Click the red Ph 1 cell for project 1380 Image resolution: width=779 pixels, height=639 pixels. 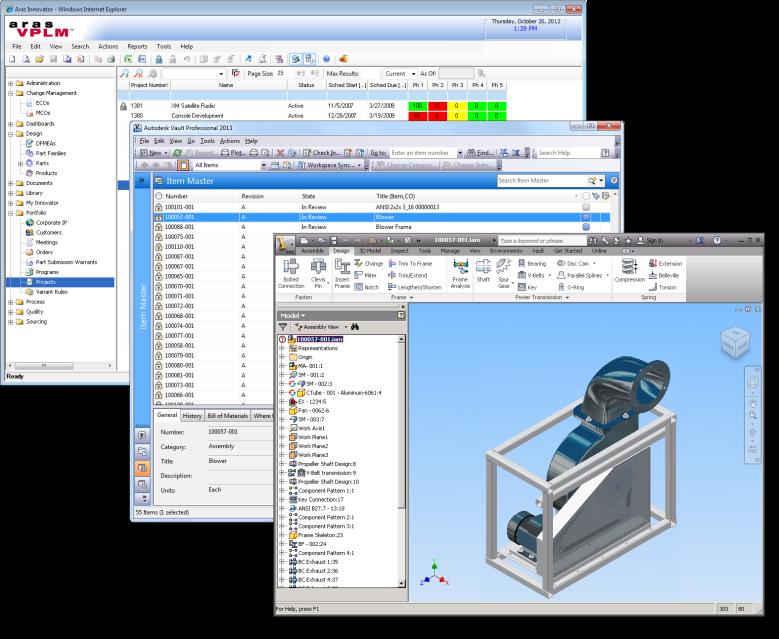point(417,116)
